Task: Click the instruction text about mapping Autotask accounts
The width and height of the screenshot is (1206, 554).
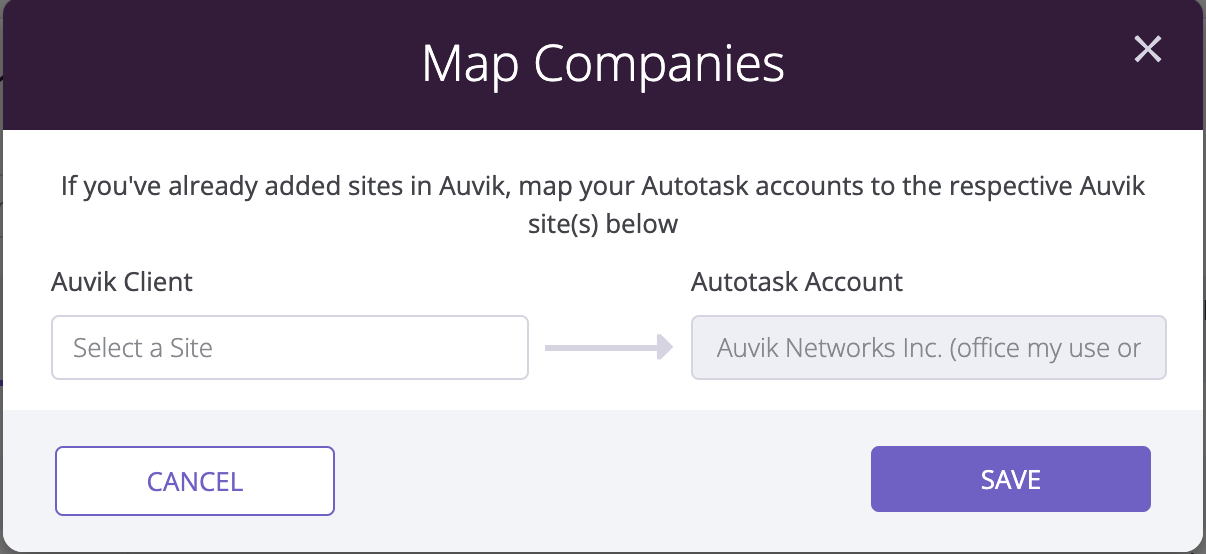Action: pos(603,204)
